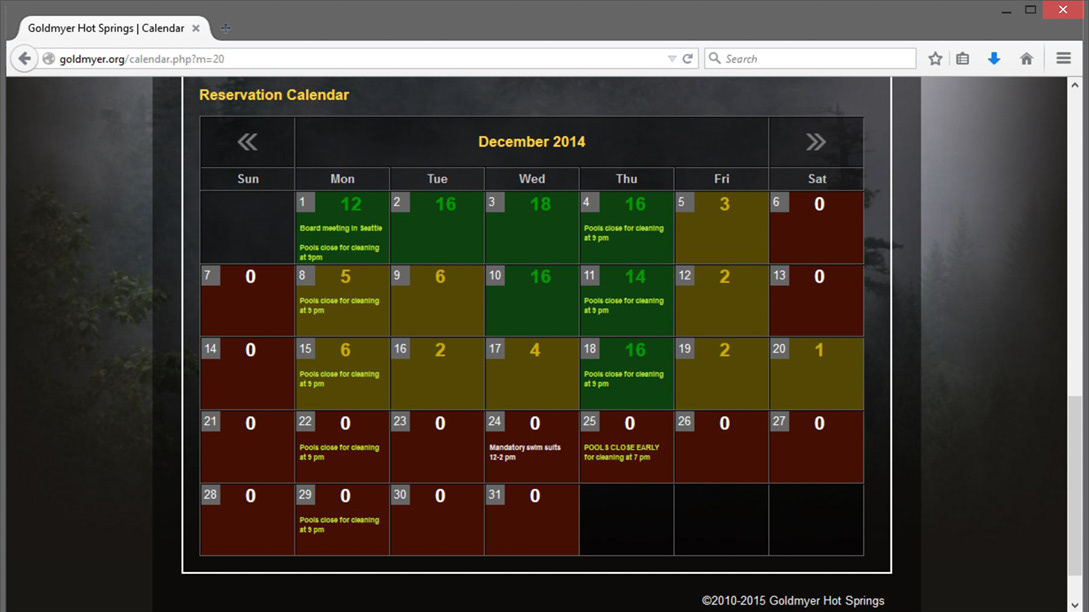The height and width of the screenshot is (612, 1090).
Task: Click the search magnifier icon
Action: (x=714, y=58)
